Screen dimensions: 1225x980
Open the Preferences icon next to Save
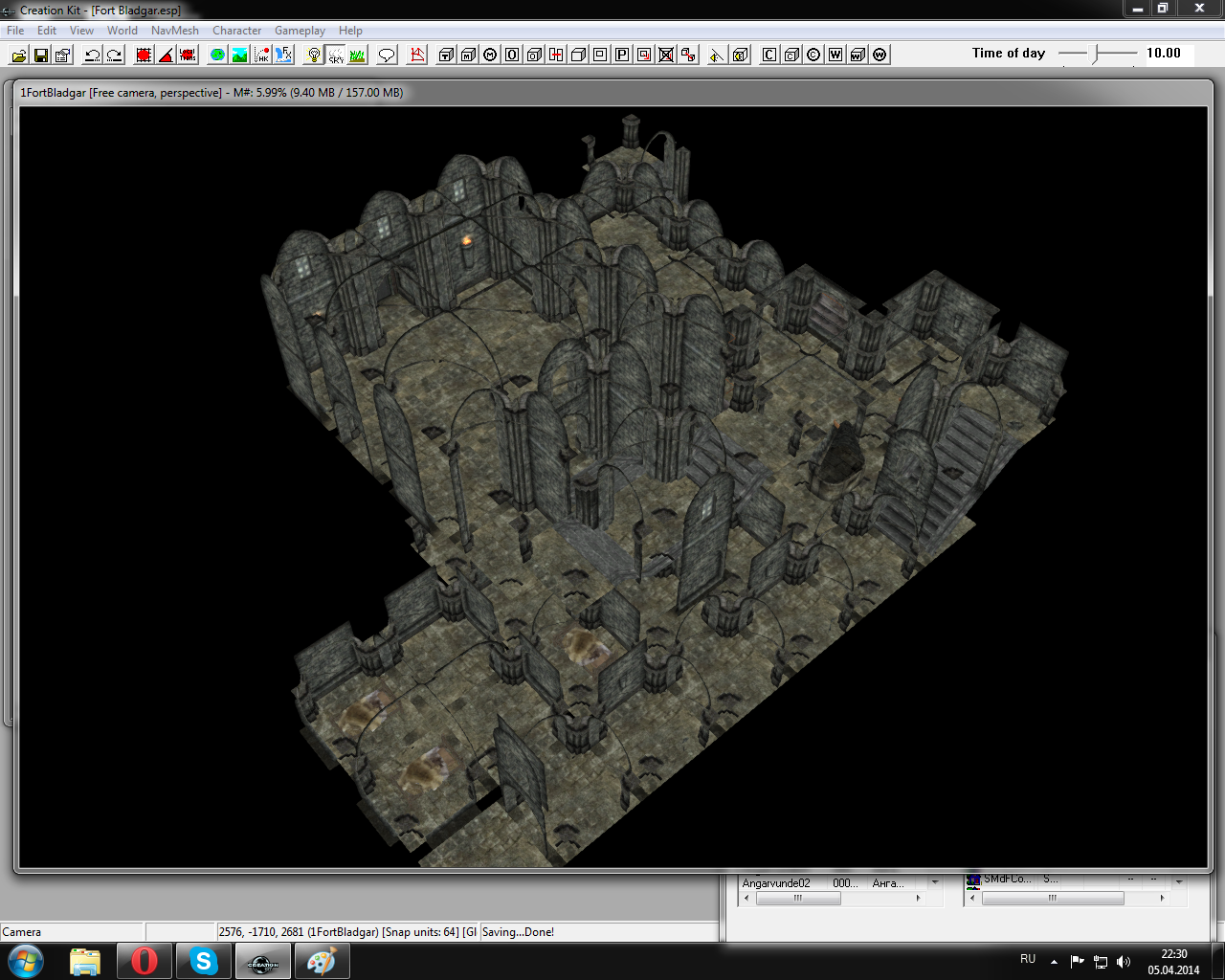coord(63,56)
